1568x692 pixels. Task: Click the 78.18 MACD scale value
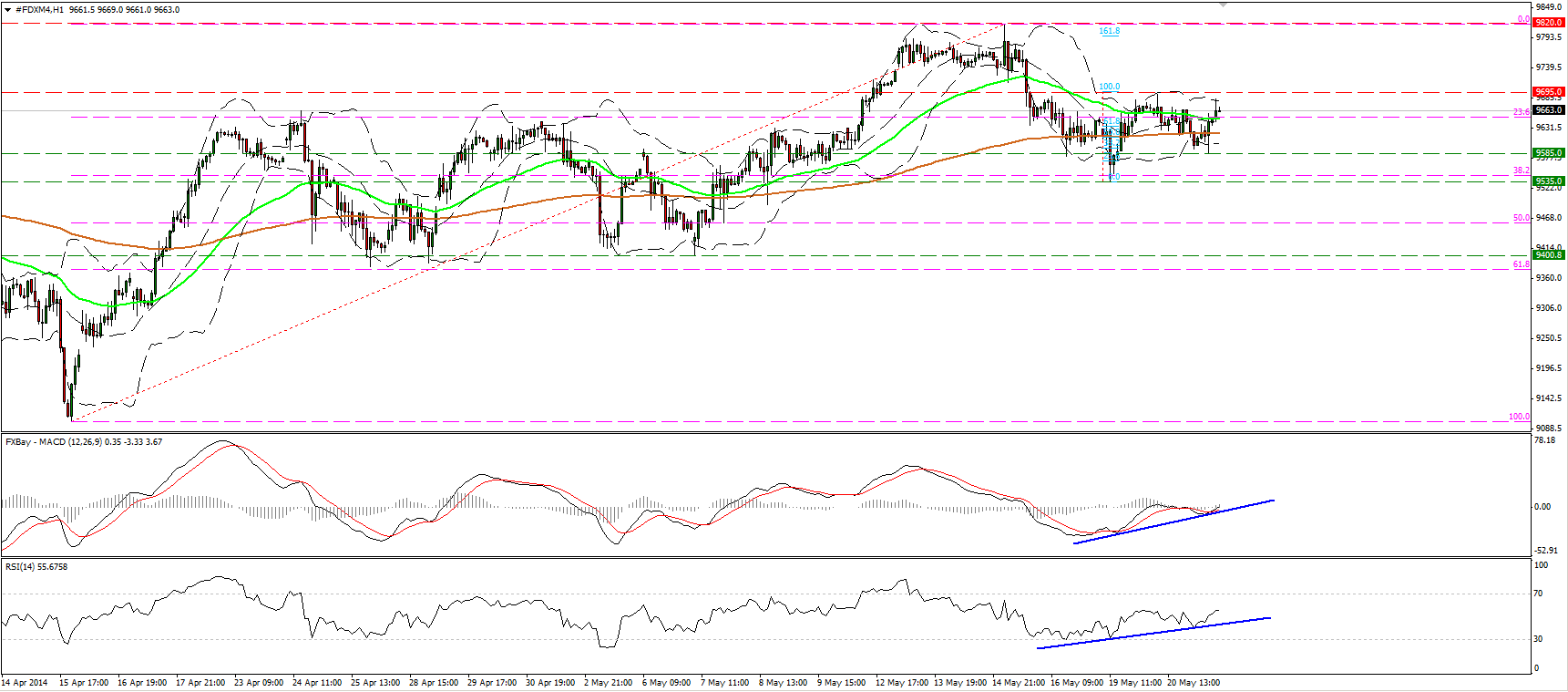(1545, 440)
